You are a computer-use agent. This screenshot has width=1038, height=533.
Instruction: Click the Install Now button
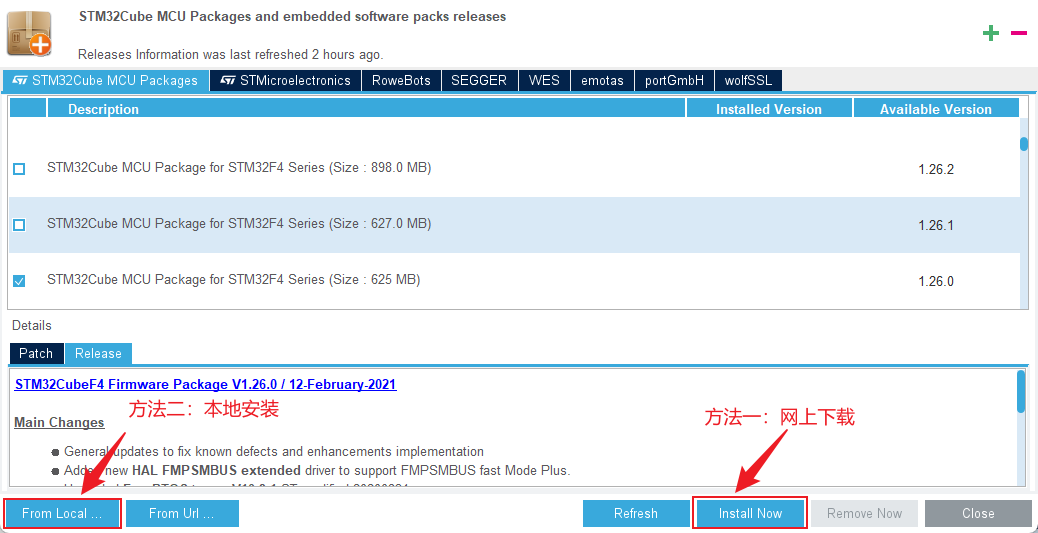750,513
